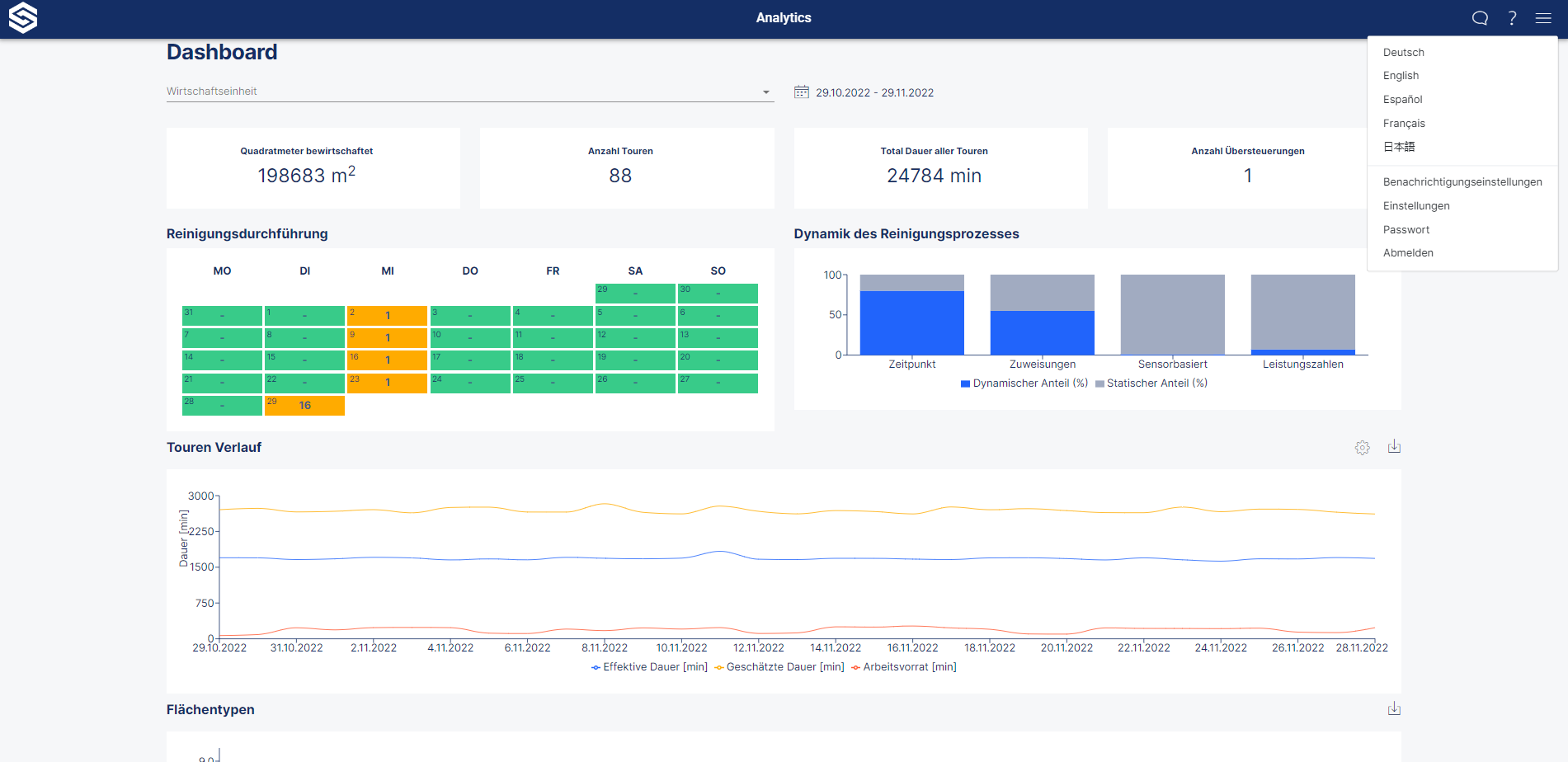The height and width of the screenshot is (762, 1568).
Task: Open the chat message icon
Action: coord(1480,18)
